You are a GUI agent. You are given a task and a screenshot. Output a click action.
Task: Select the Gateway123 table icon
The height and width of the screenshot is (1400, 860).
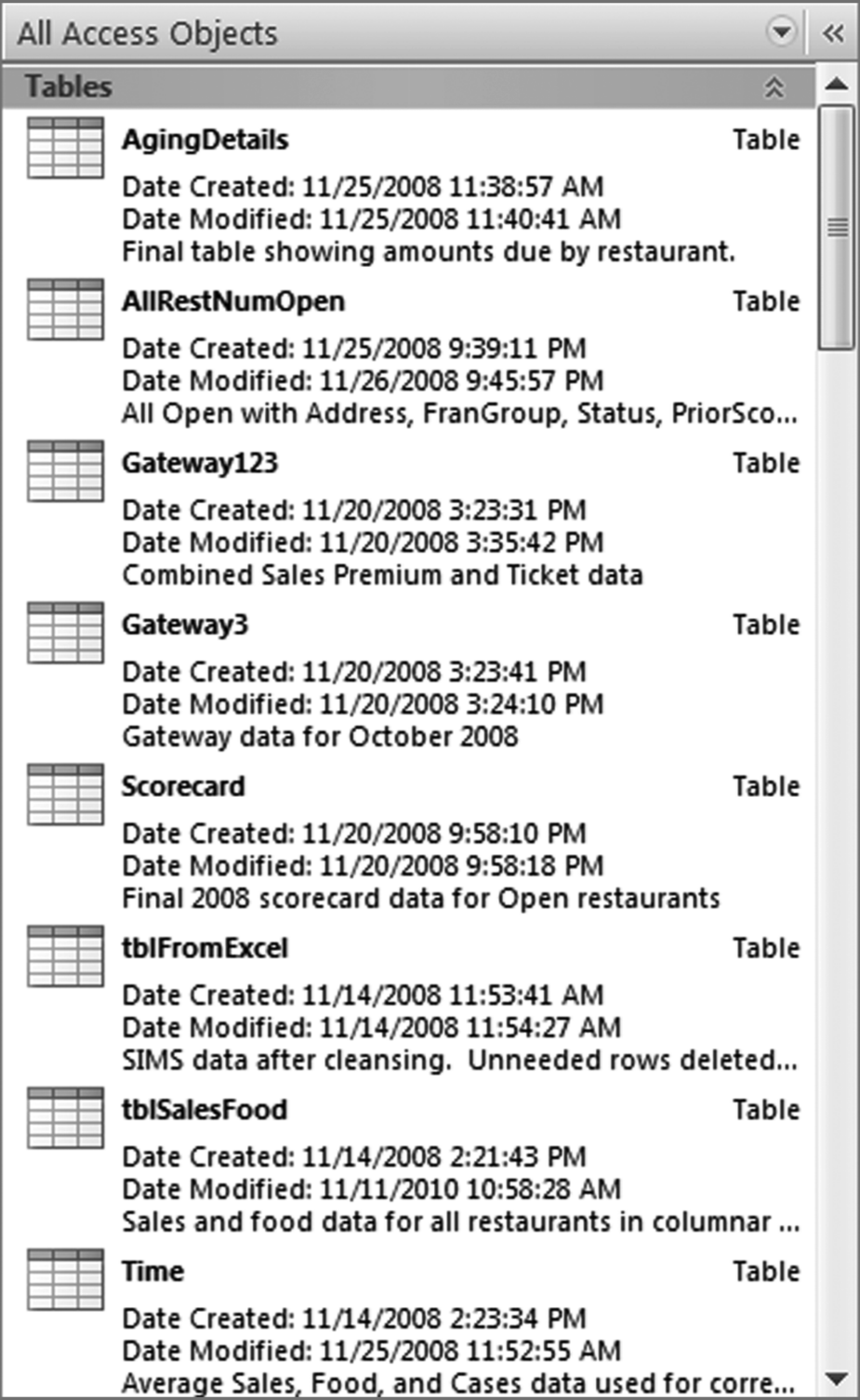[65, 471]
